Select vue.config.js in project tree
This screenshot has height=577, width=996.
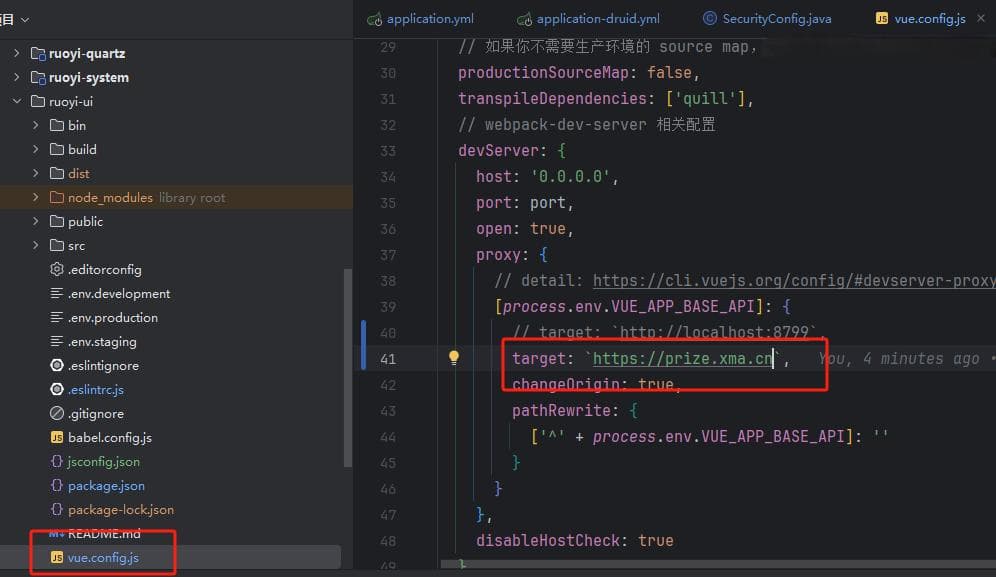(103, 557)
